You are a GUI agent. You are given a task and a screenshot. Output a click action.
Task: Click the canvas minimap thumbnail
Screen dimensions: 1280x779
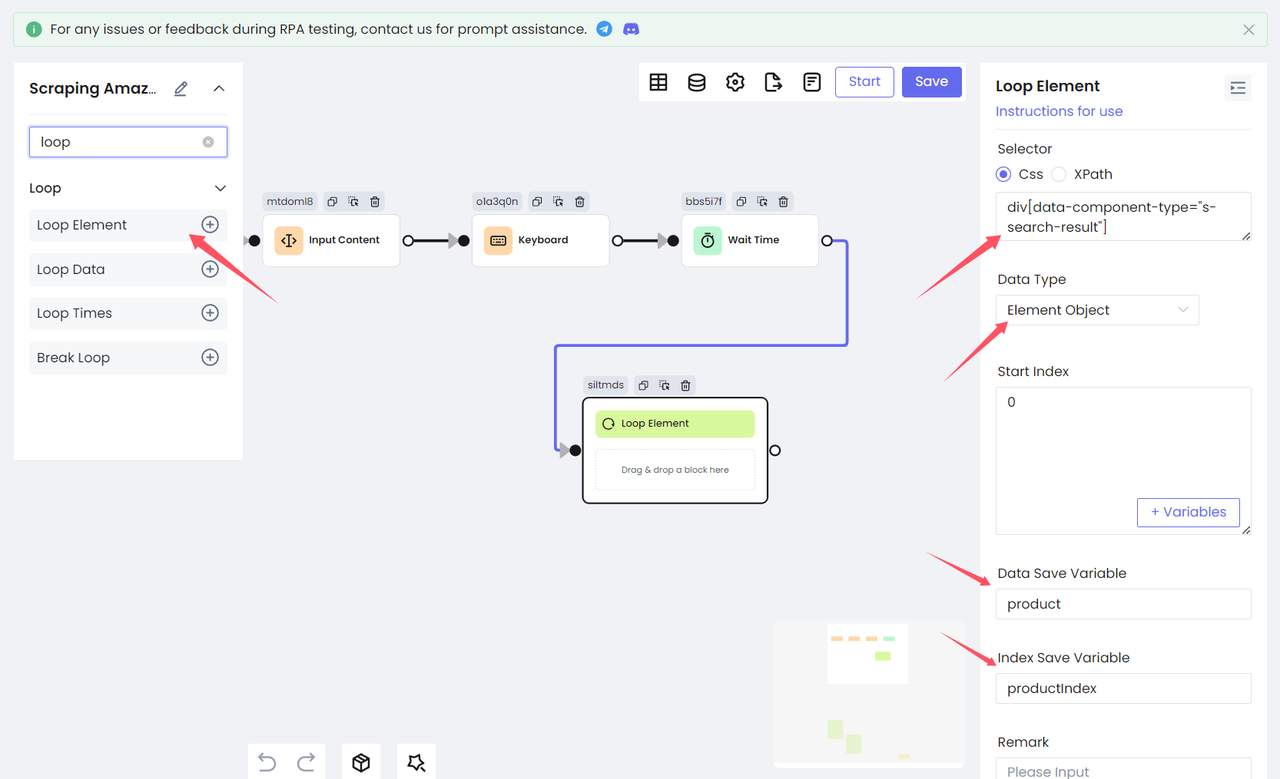(869, 693)
